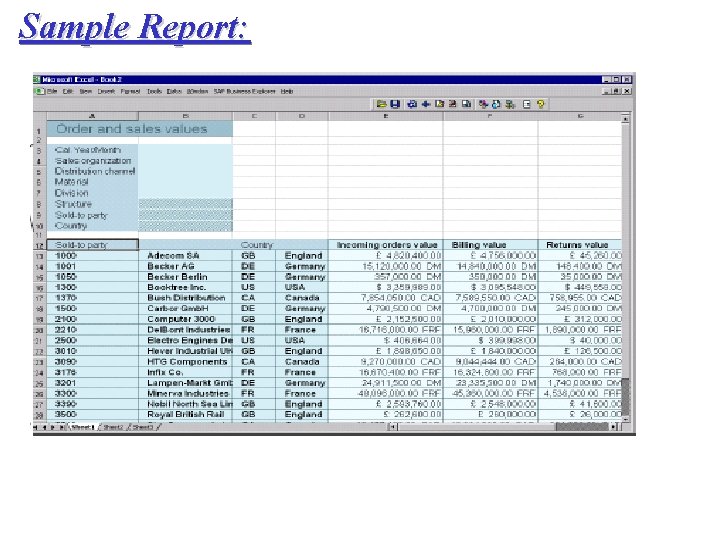The width and height of the screenshot is (720, 540).
Task: Open the Edit menu
Action: pos(68,91)
